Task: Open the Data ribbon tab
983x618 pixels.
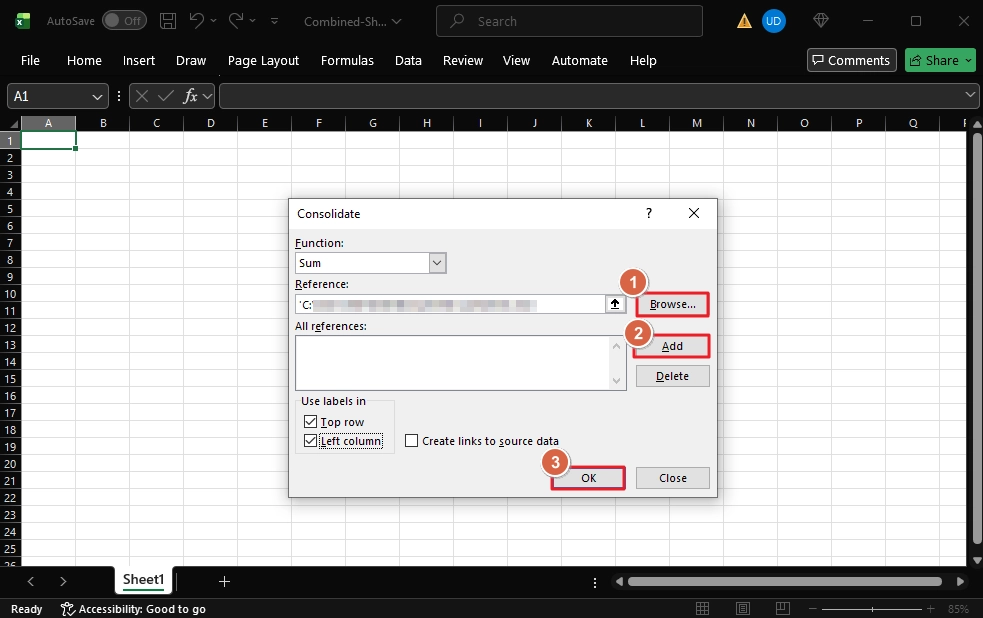Action: (x=408, y=61)
